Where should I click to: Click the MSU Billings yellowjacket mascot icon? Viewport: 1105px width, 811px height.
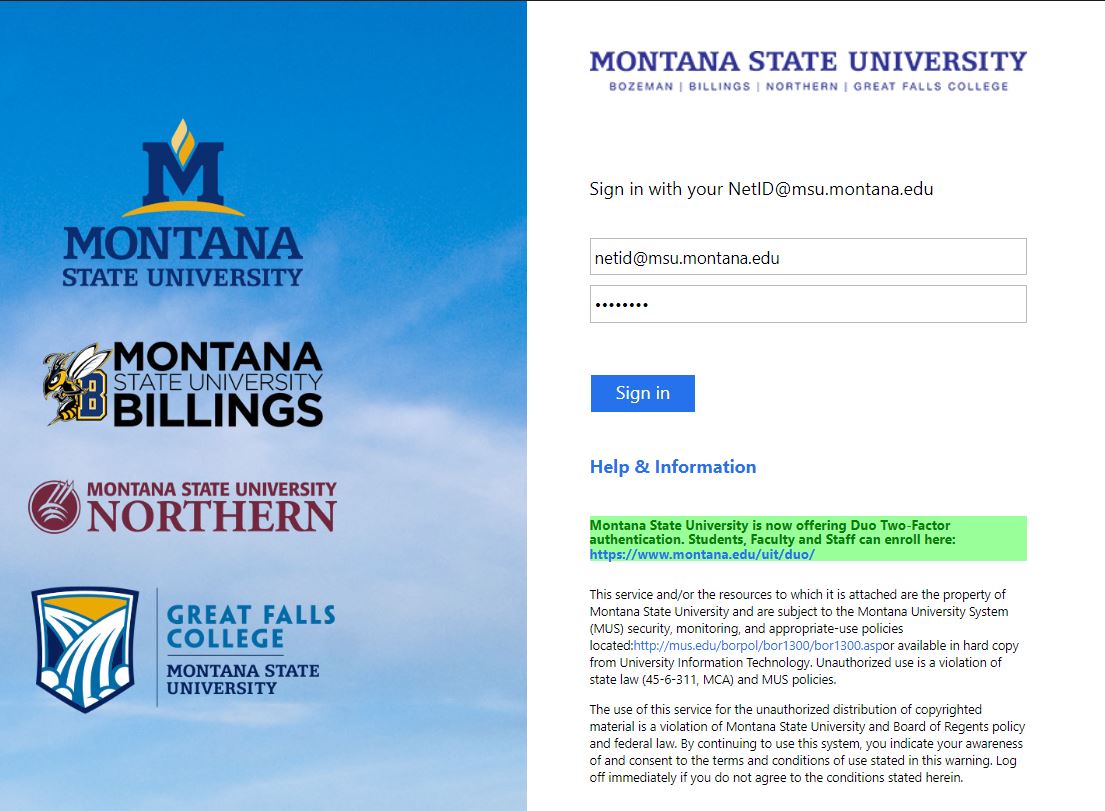click(x=76, y=384)
